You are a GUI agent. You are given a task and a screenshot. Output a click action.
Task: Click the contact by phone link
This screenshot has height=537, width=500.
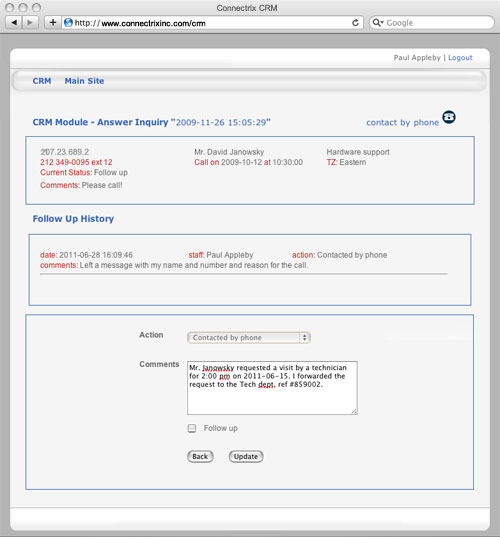tap(402, 123)
